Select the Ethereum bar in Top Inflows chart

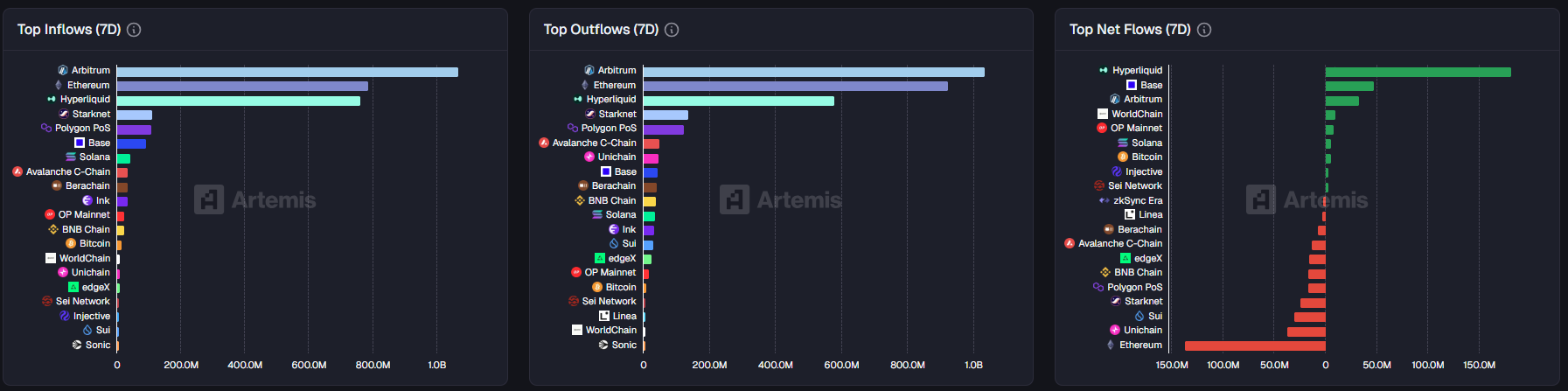[242, 86]
